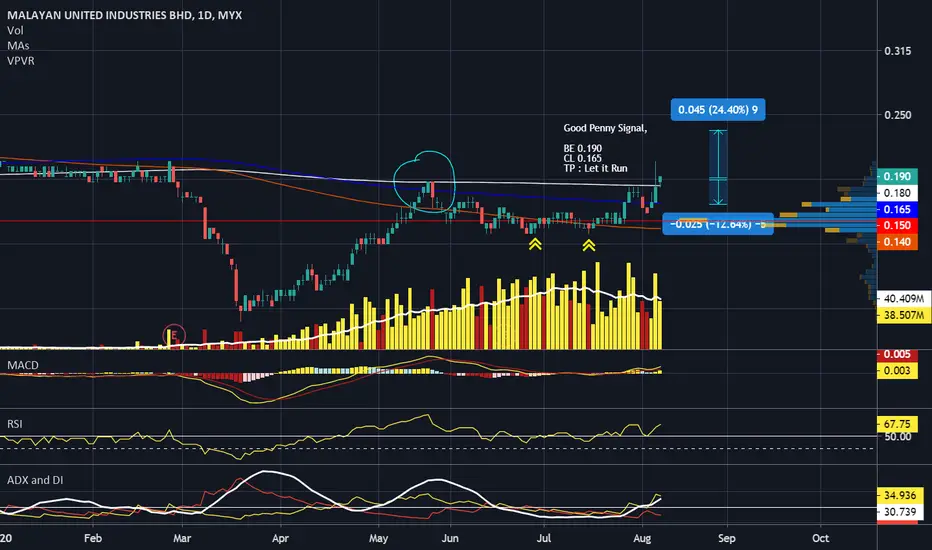The width and height of the screenshot is (932, 550).
Task: Click the Mar time axis label
Action: 182,538
